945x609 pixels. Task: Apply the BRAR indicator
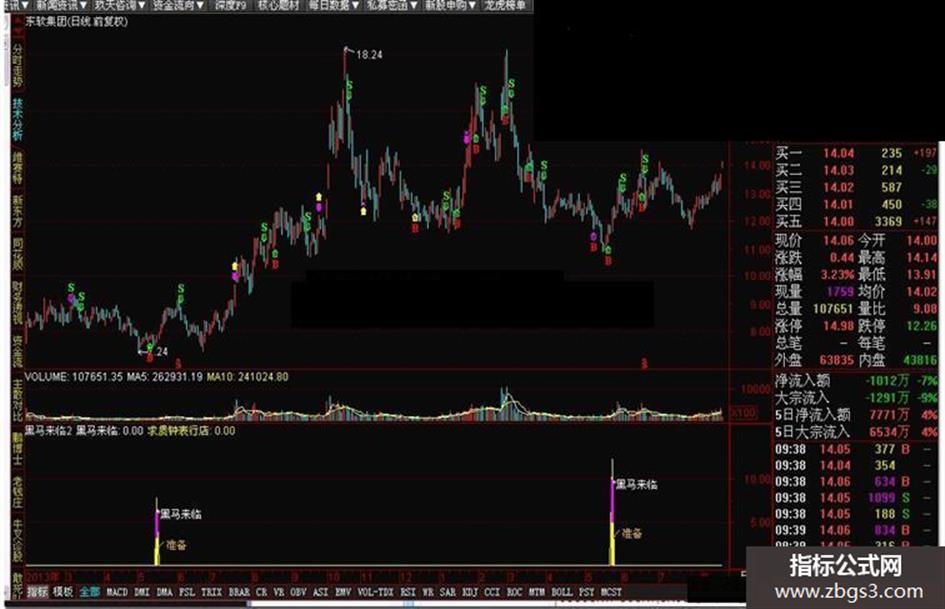pyautogui.click(x=239, y=592)
